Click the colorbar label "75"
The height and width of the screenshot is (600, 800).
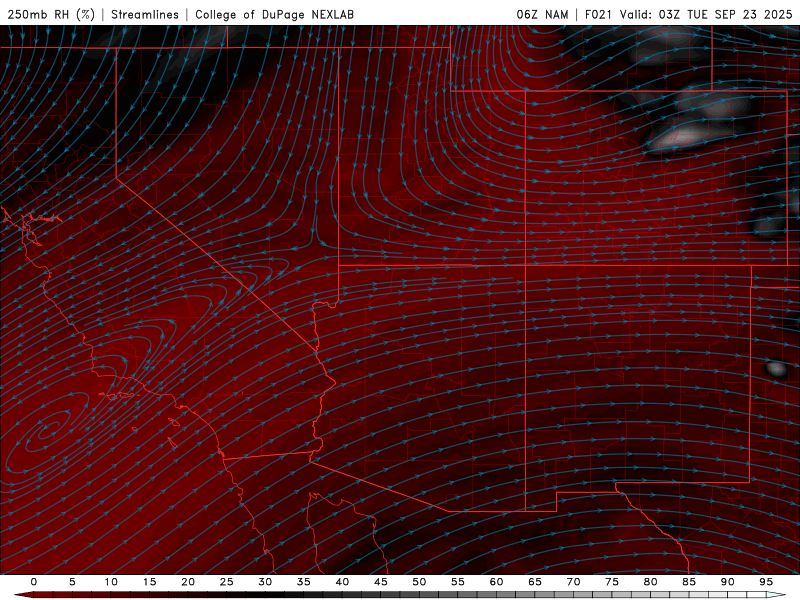(x=612, y=582)
